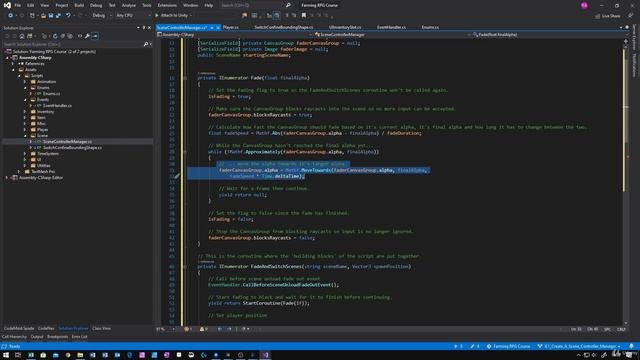
Task: Close the SceneControllerManager.cs tab
Action: point(218,27)
